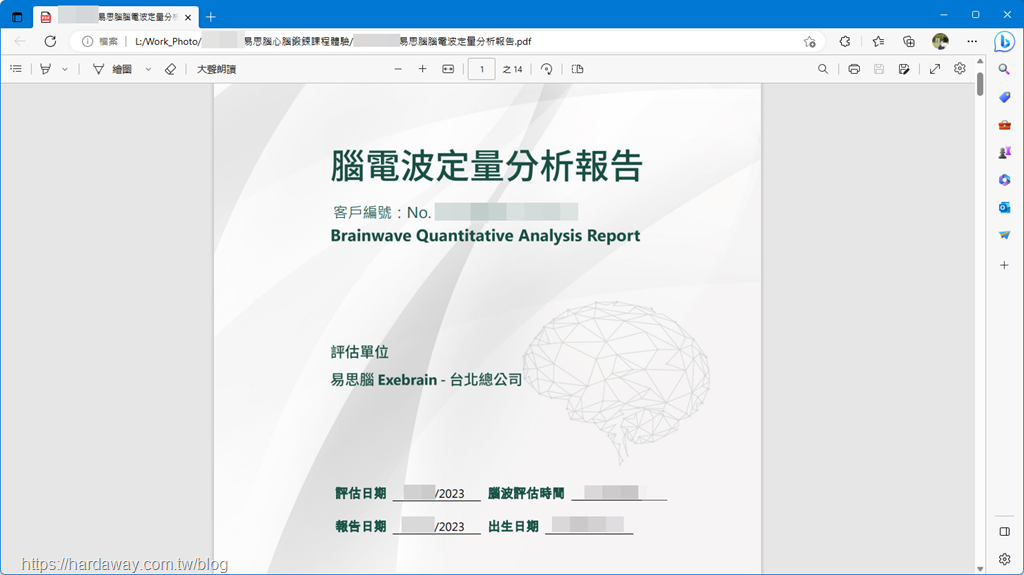This screenshot has width=1024, height=575.
Task: Activate the Draw (繪圖) tool
Action: pyautogui.click(x=114, y=69)
